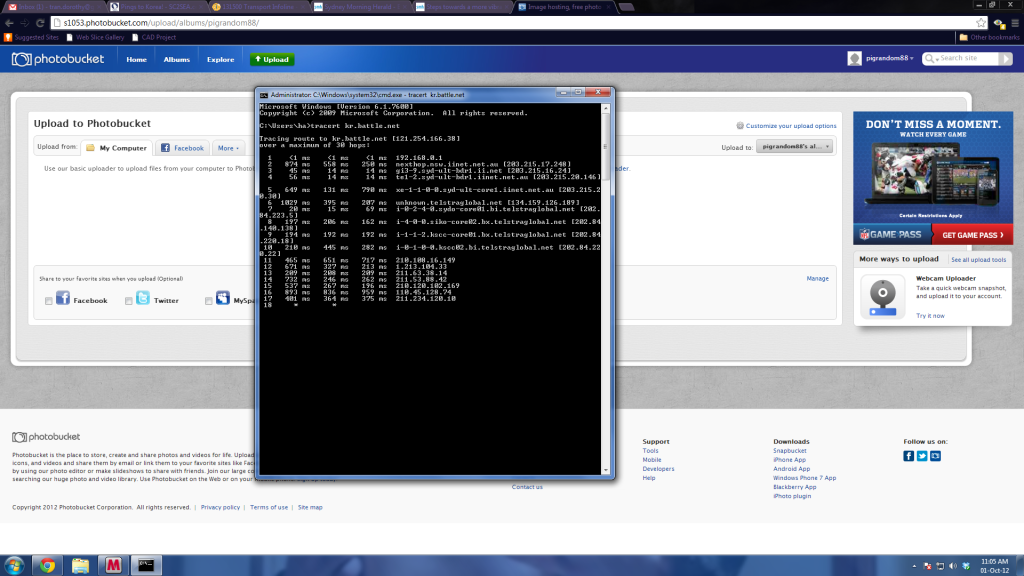Image resolution: width=1024 pixels, height=576 pixels.
Task: Click the green Upload button
Action: click(x=271, y=59)
